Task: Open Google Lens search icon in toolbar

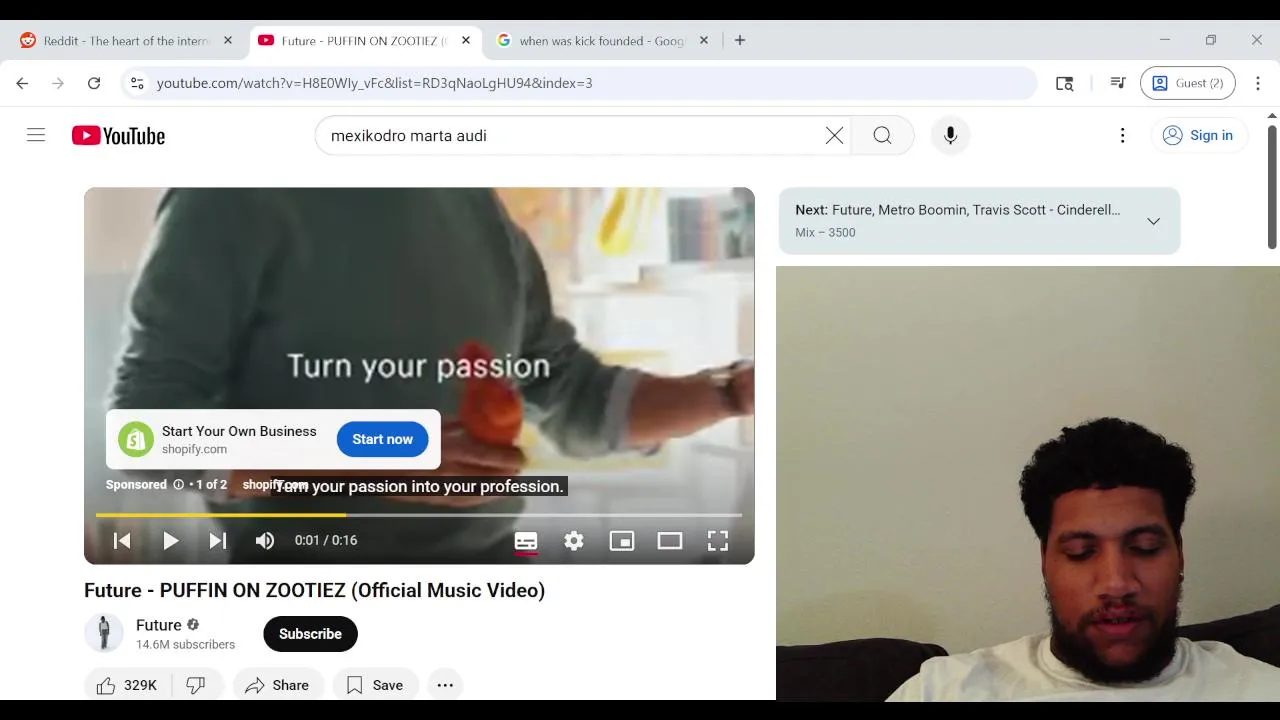Action: (1065, 83)
